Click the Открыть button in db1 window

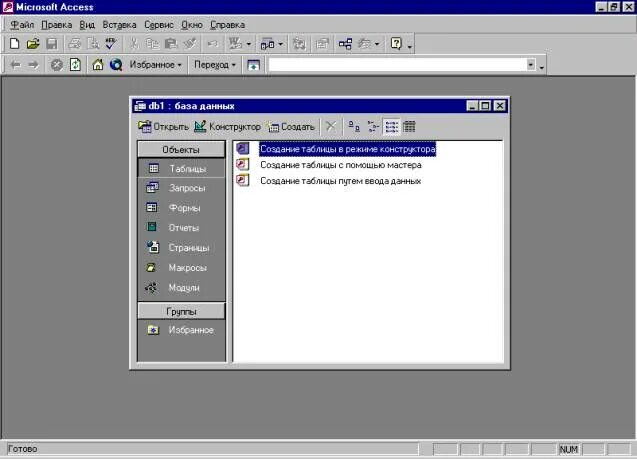click(163, 127)
